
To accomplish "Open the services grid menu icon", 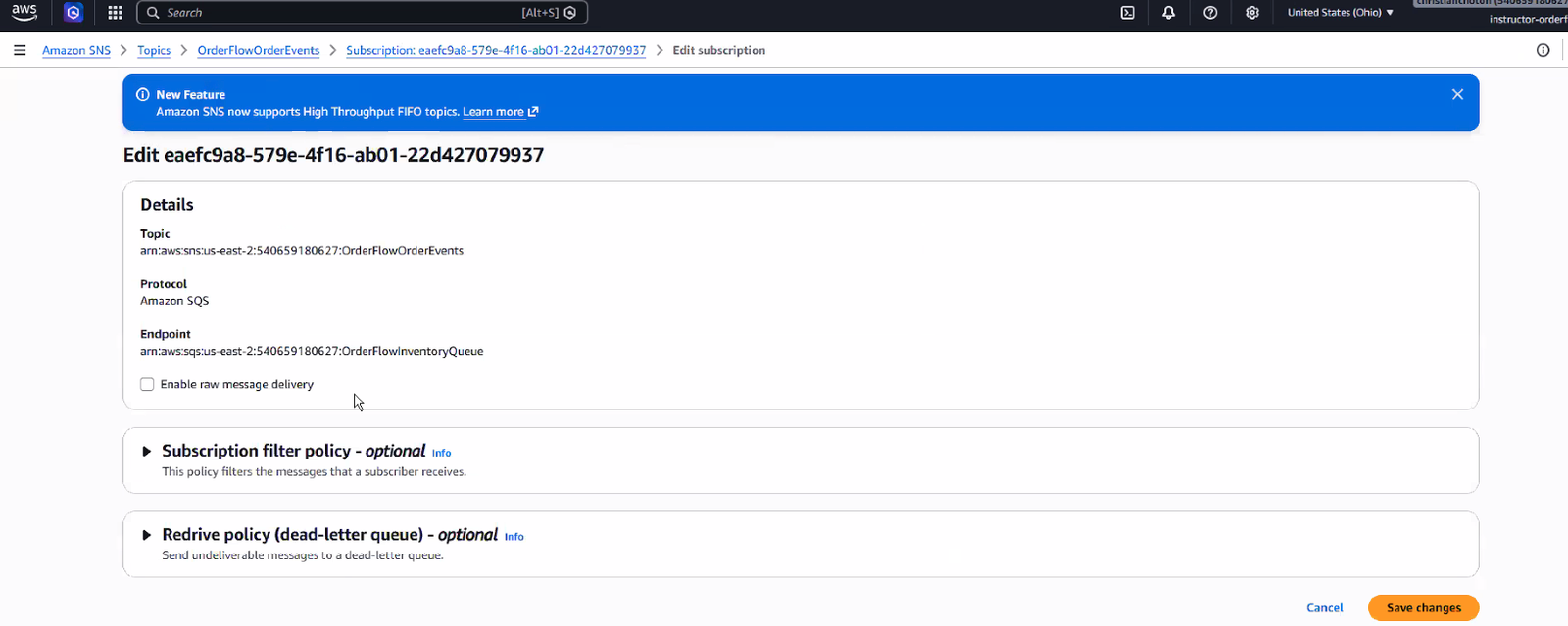I will coord(115,13).
